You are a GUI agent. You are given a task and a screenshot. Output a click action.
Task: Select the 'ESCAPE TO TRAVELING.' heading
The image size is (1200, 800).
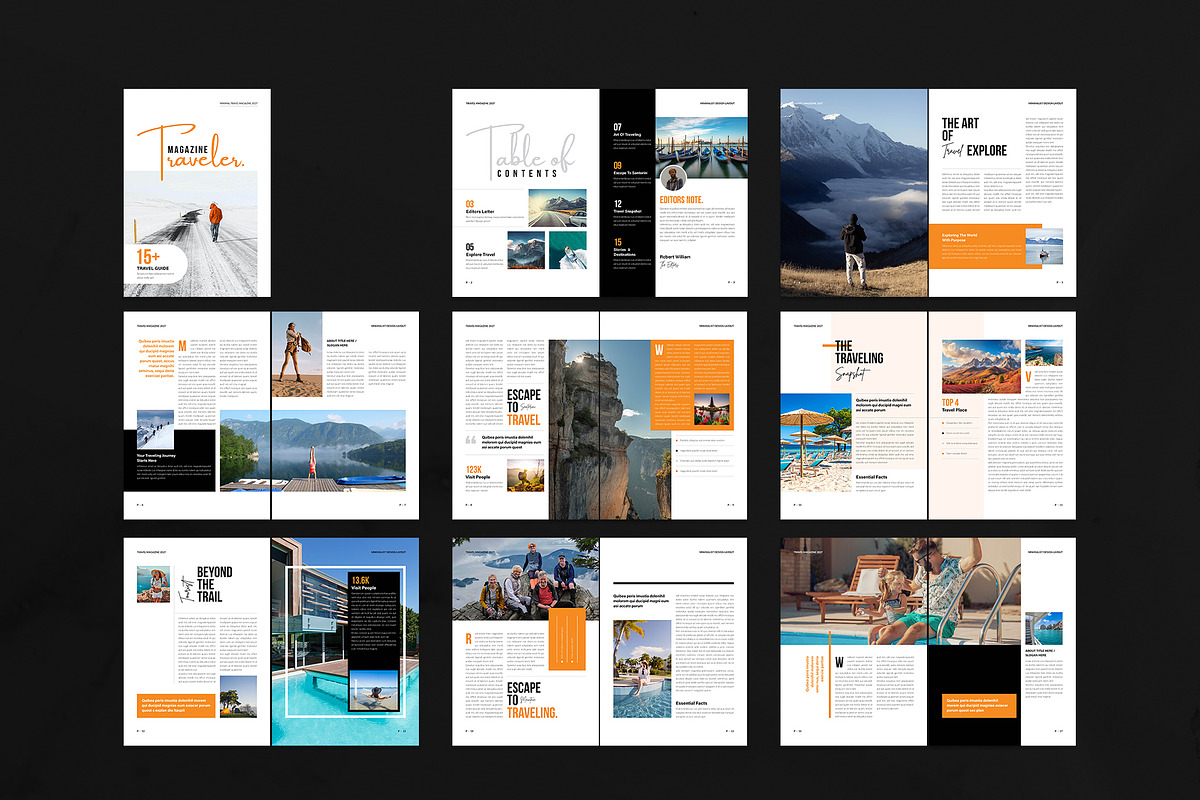coord(532,700)
